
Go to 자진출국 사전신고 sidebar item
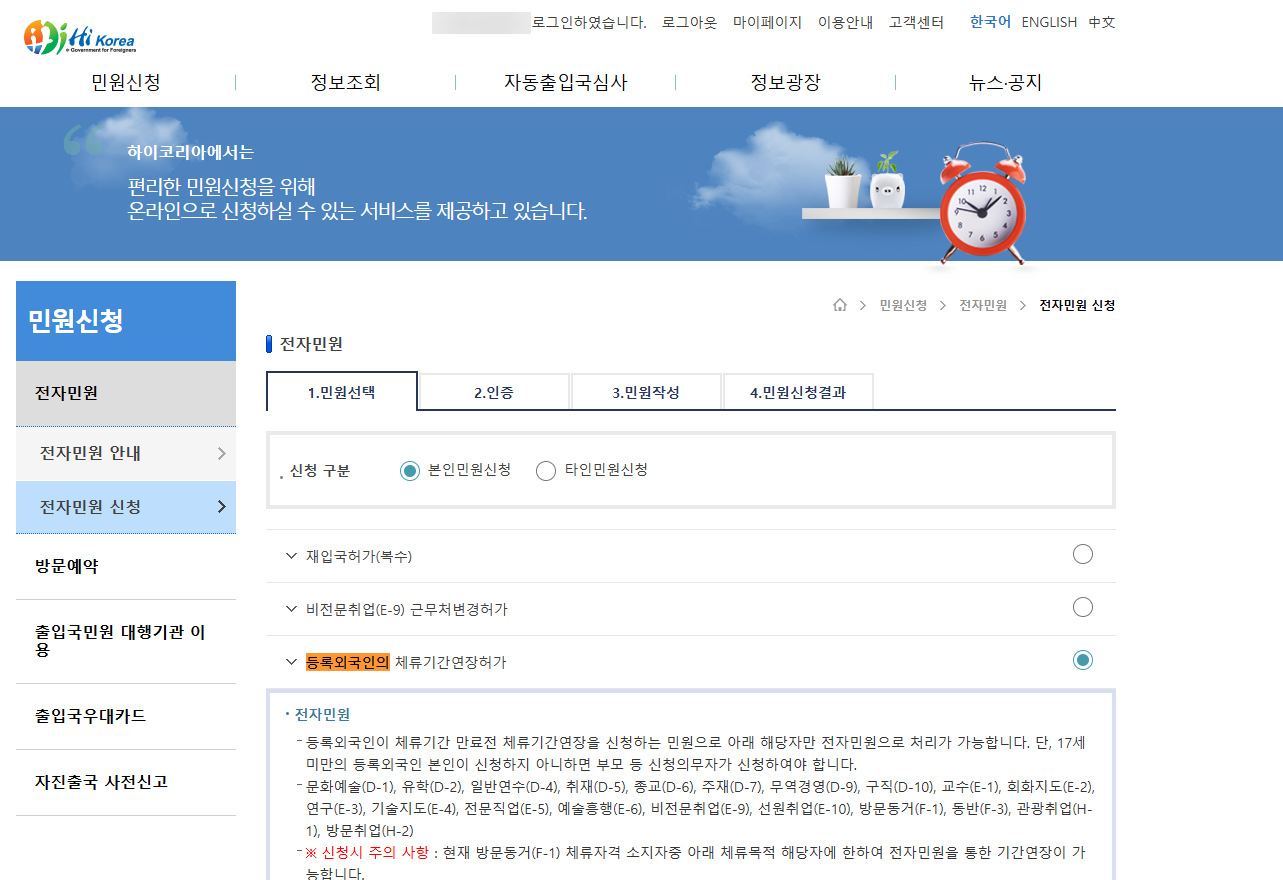pos(101,782)
